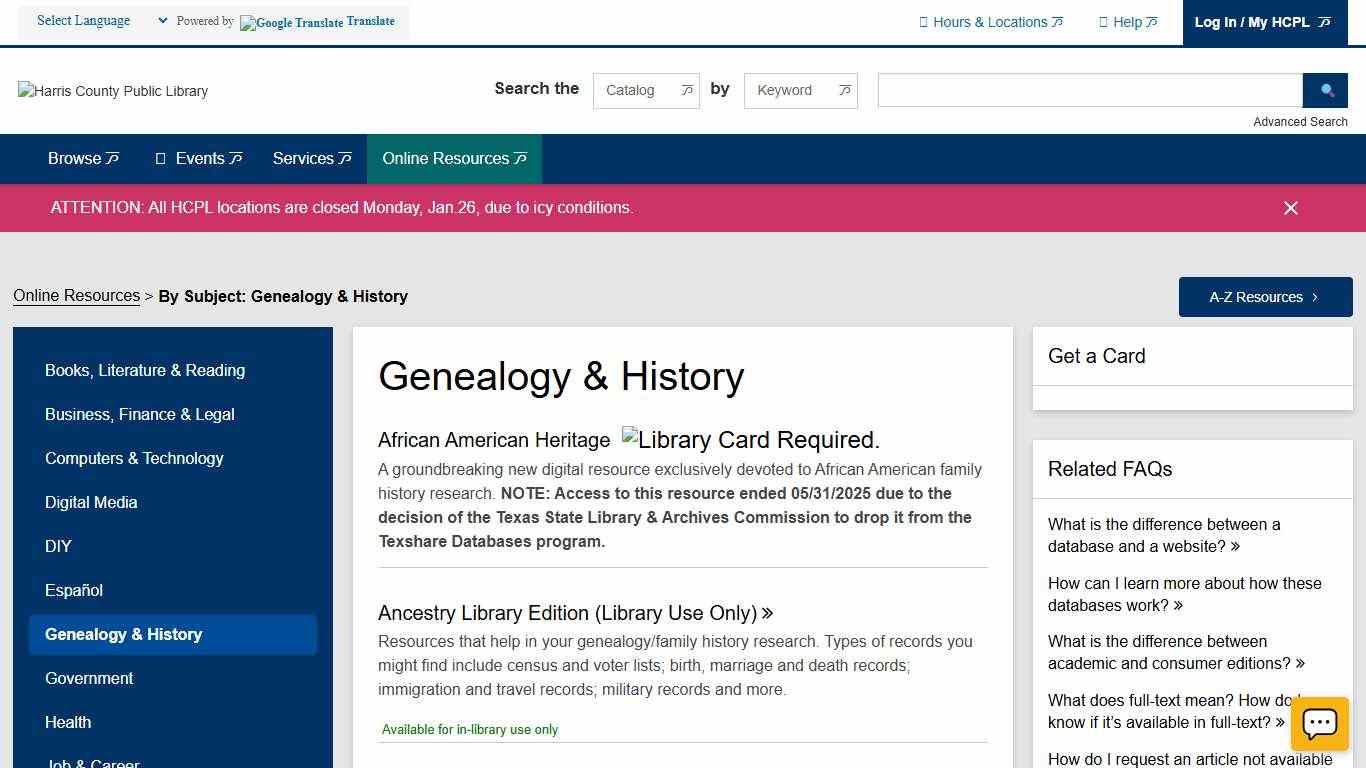The image size is (1366, 768).
Task: Open the chat assistant bubble icon
Action: [x=1319, y=723]
